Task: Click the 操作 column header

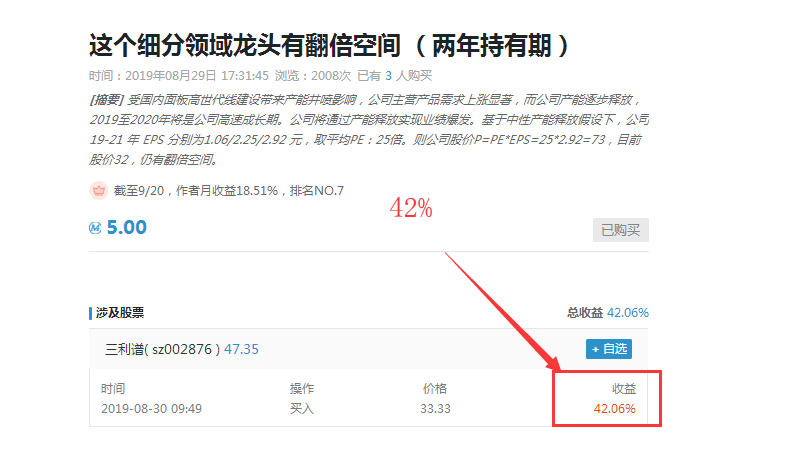Action: coord(302,388)
